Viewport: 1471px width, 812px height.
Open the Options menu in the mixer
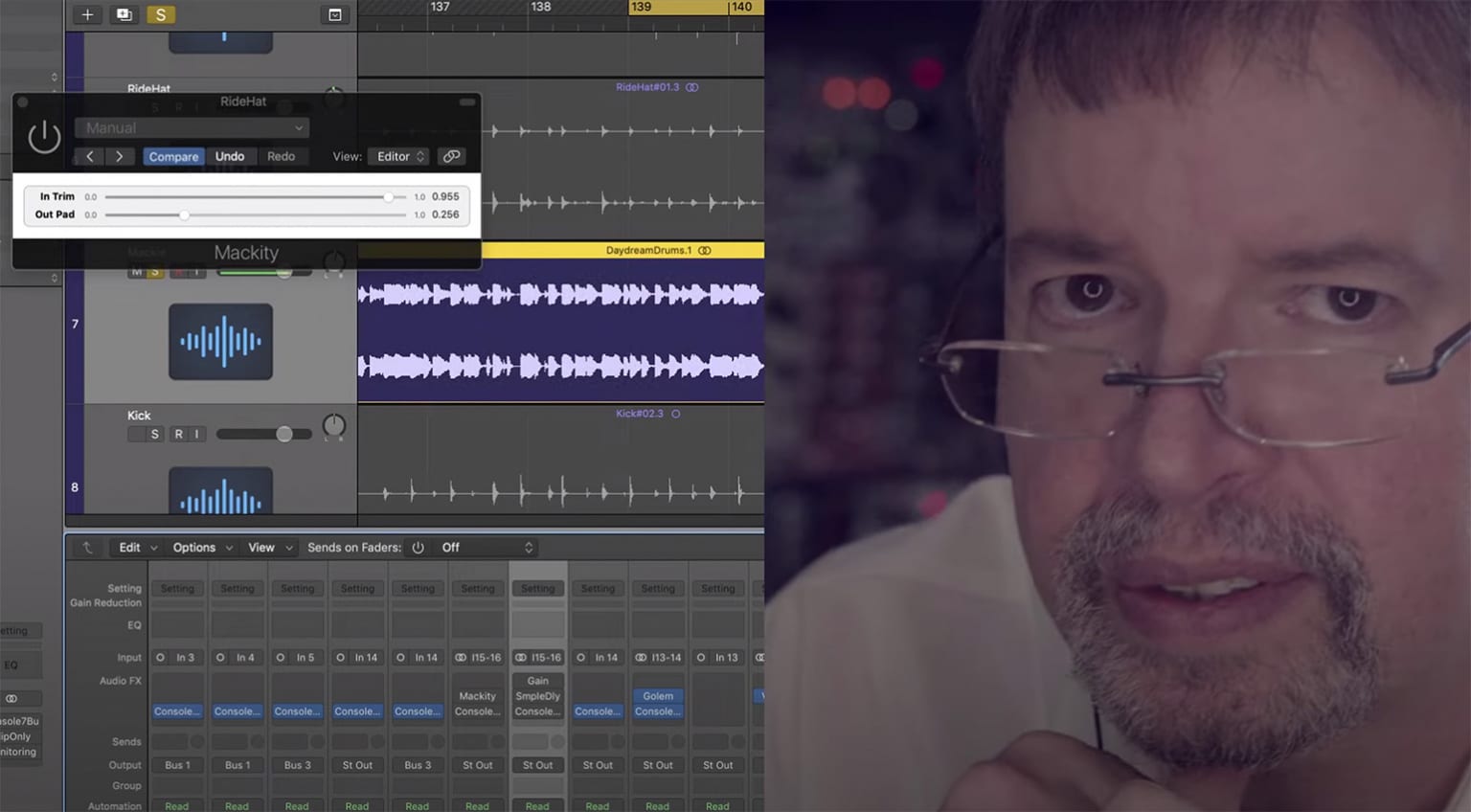tap(195, 547)
